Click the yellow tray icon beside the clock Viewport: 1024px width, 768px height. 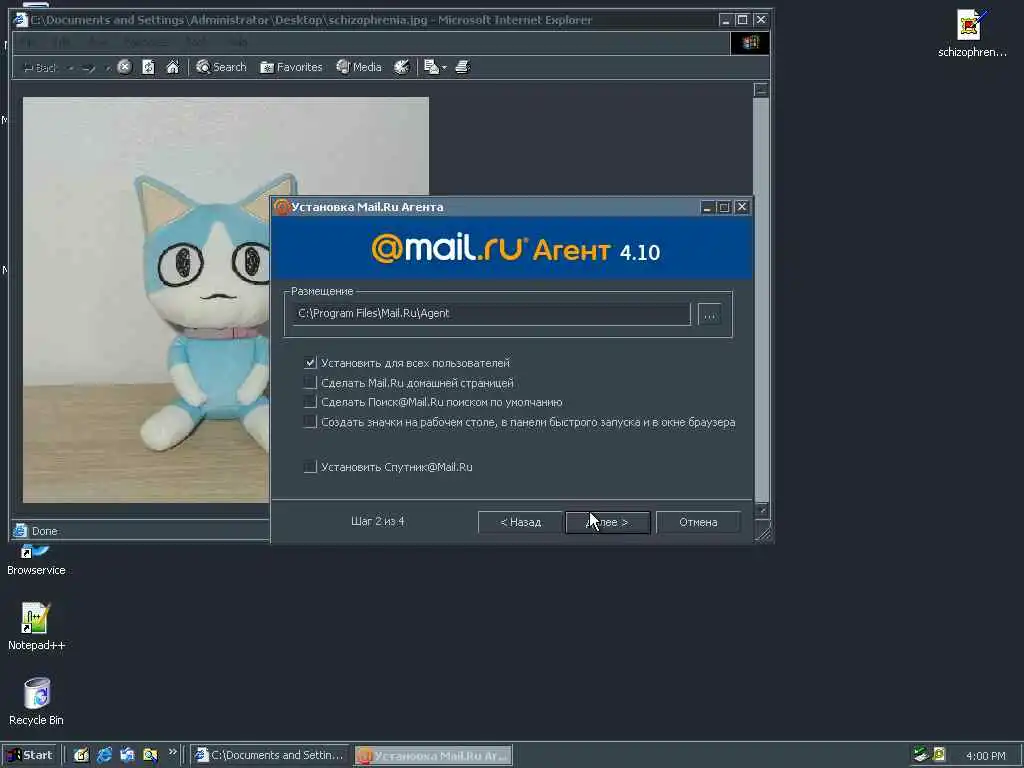[939, 755]
